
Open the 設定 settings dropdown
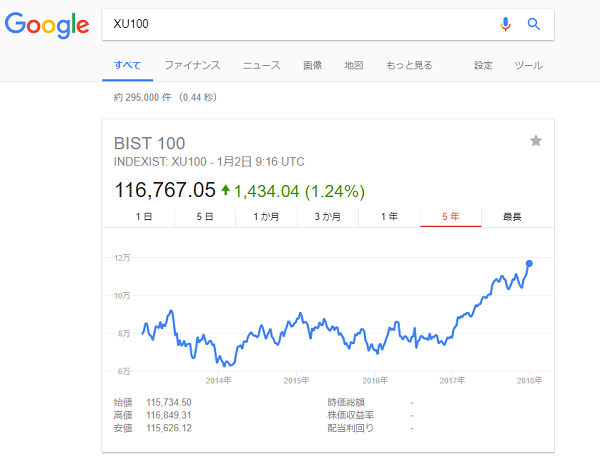point(483,65)
